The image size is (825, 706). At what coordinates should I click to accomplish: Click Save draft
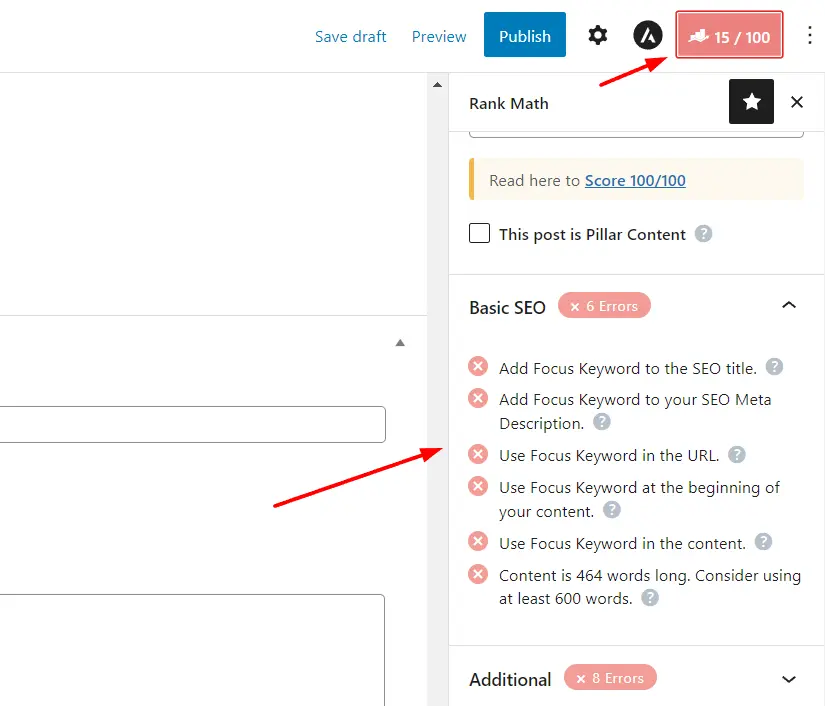point(350,36)
